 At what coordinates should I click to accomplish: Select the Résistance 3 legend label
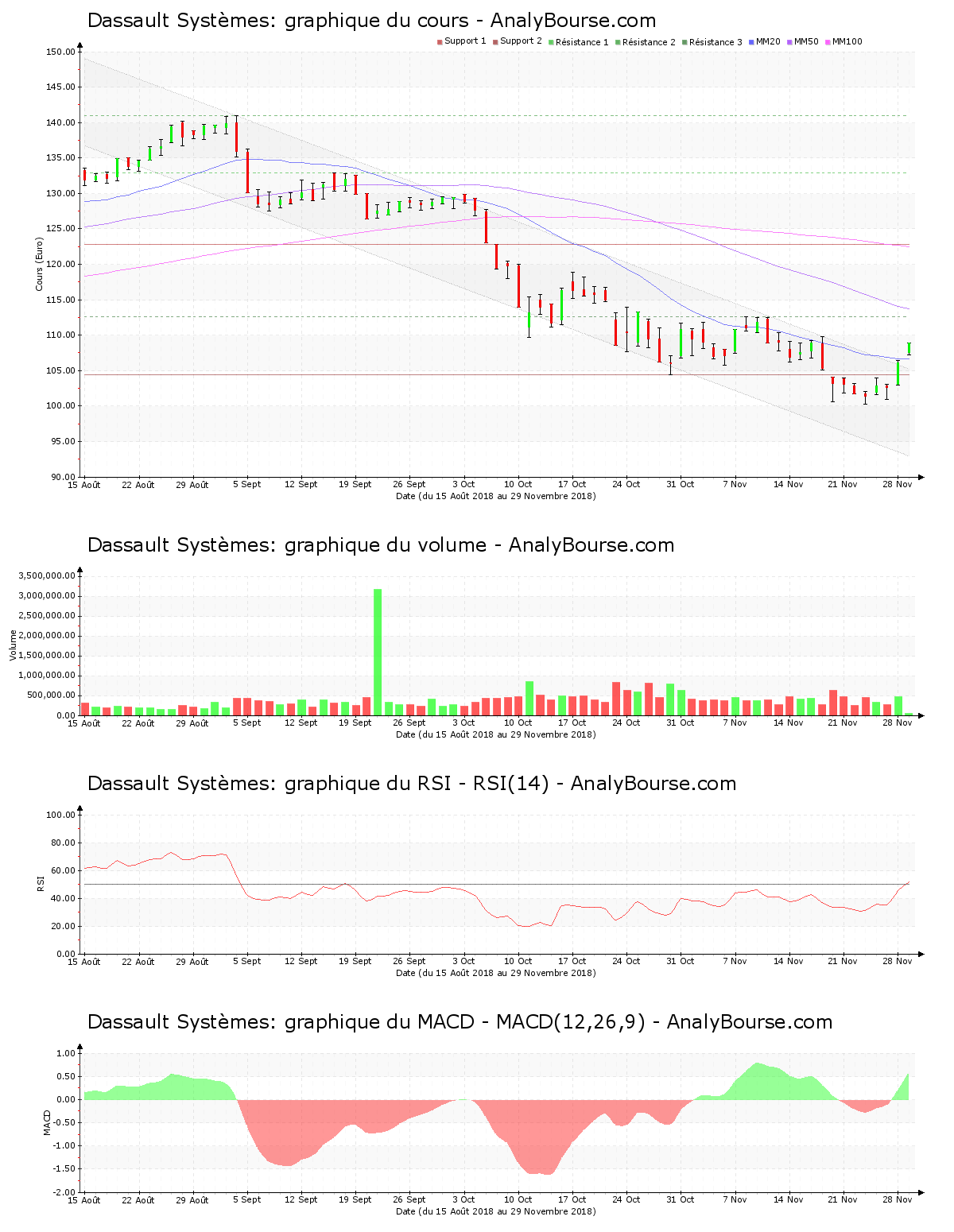click(x=715, y=42)
